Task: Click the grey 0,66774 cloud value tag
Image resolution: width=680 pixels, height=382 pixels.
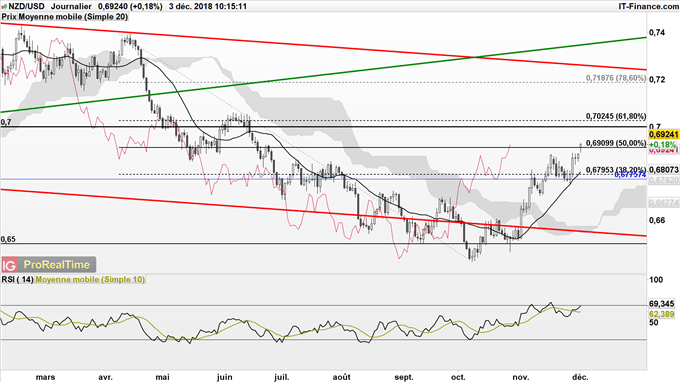Action: (x=664, y=202)
